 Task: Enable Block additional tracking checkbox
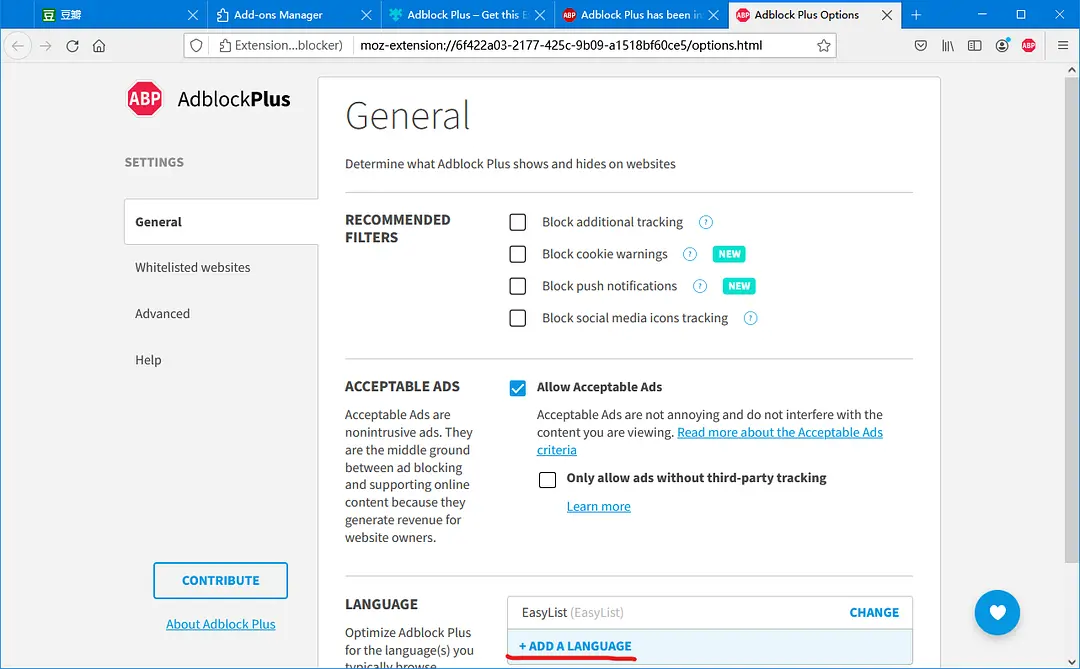(x=518, y=222)
